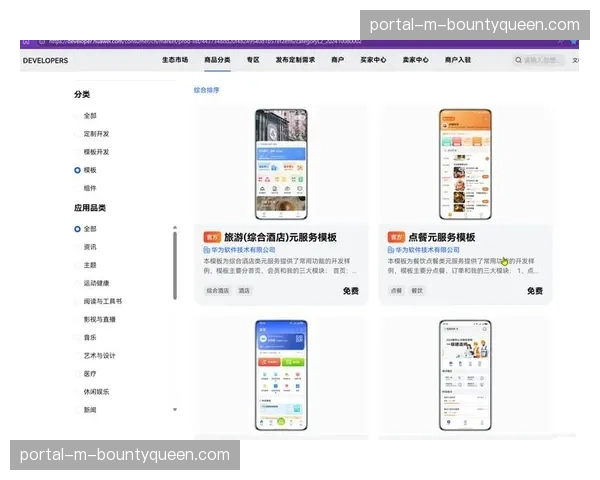Select the 主题 app category radio
The height and width of the screenshot is (480, 600).
click(77, 265)
